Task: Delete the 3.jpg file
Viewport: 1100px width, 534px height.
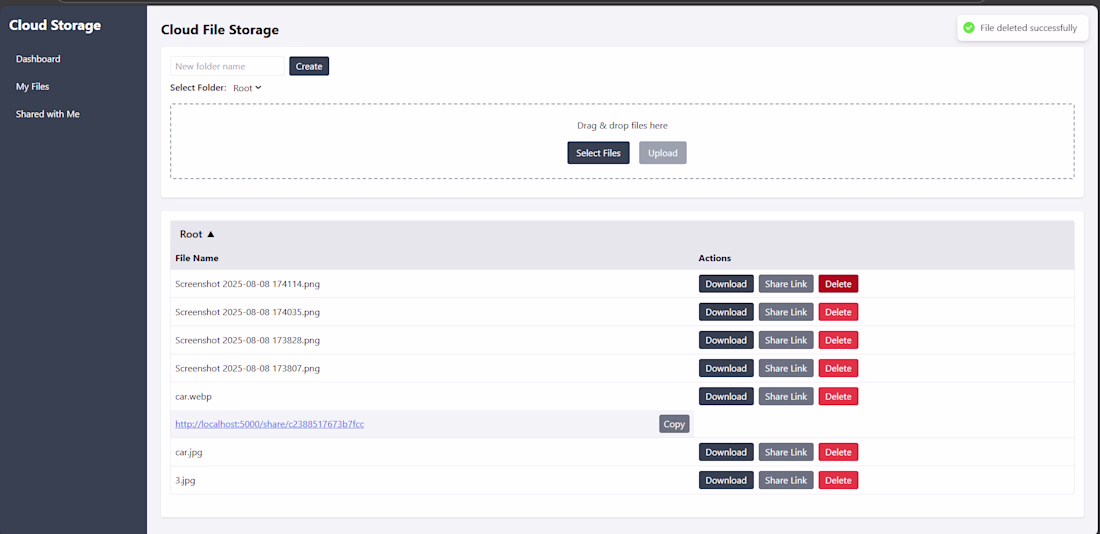Action: coord(838,481)
